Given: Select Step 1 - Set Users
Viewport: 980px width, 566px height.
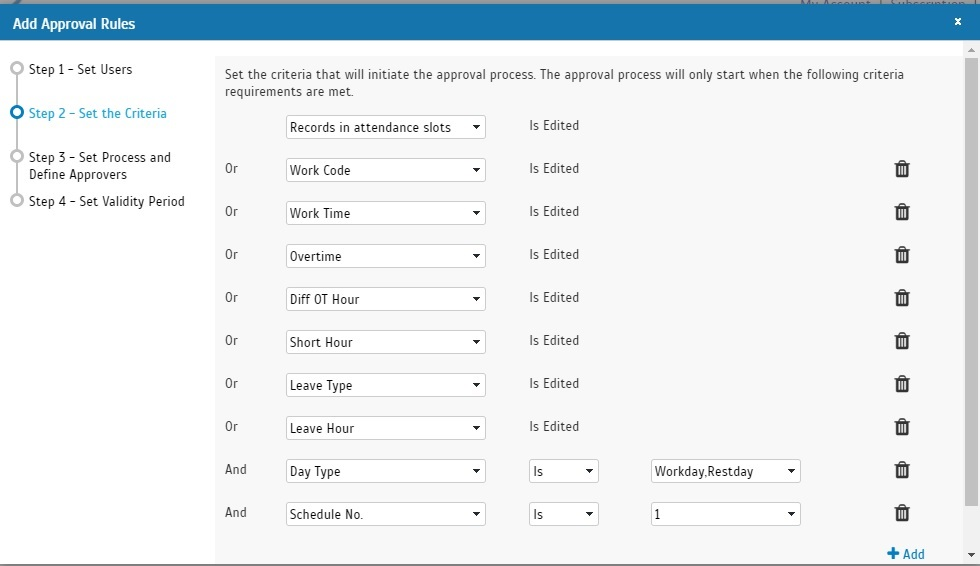Looking at the screenshot, I should pos(80,69).
